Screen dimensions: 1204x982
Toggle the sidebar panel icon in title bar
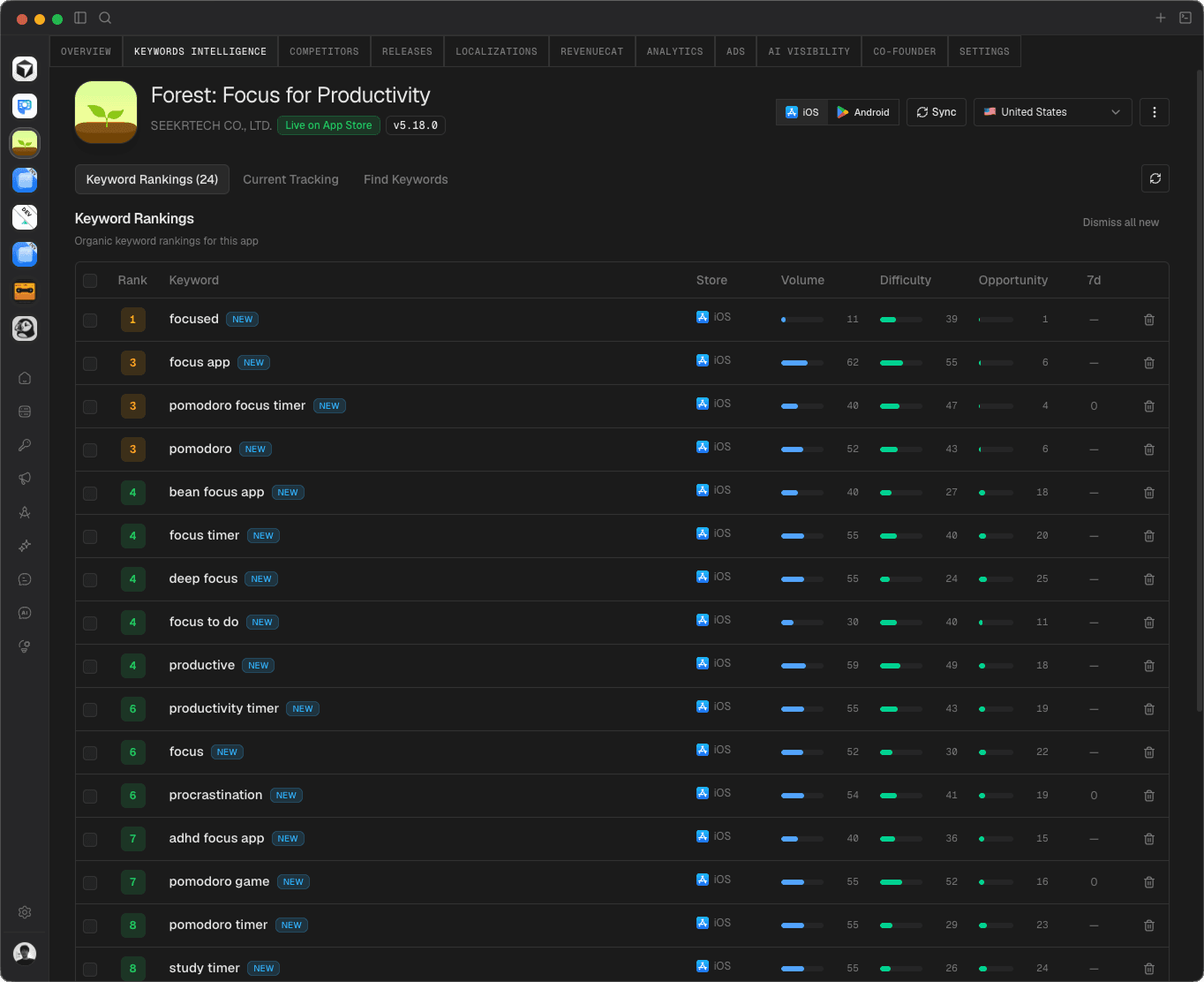(x=80, y=18)
